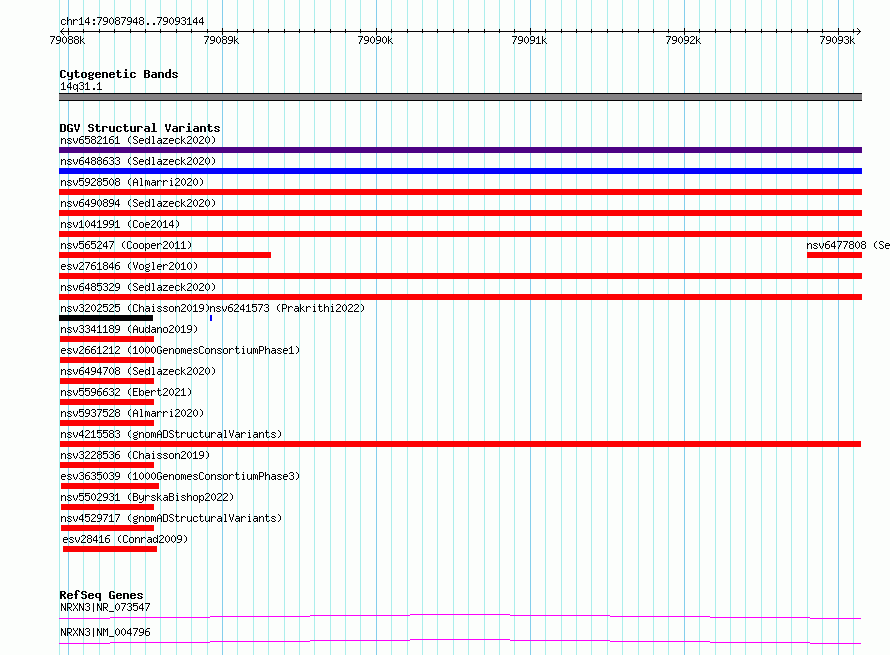Open variant nsv565247 (Cooper2011) label
Viewport: 890px width, 655px height.
tap(126, 245)
